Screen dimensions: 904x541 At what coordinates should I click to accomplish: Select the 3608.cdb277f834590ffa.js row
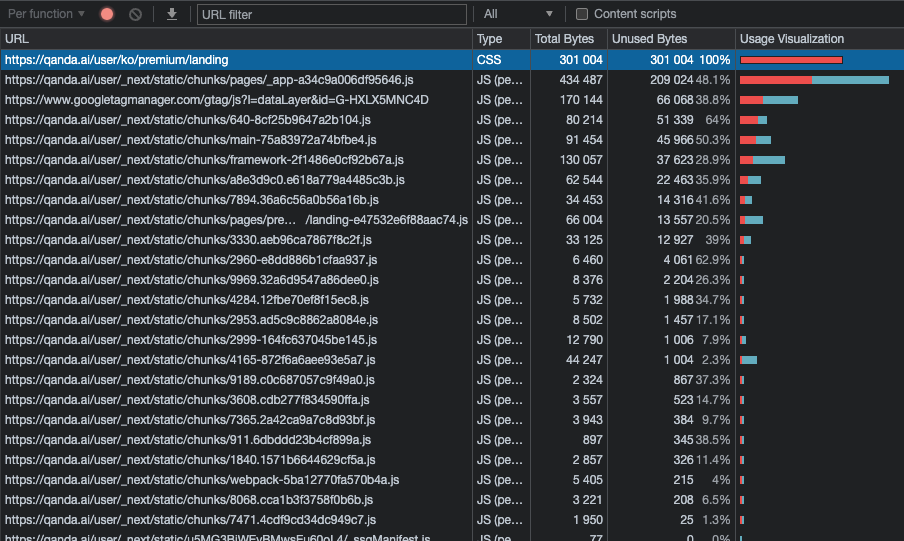pos(452,400)
